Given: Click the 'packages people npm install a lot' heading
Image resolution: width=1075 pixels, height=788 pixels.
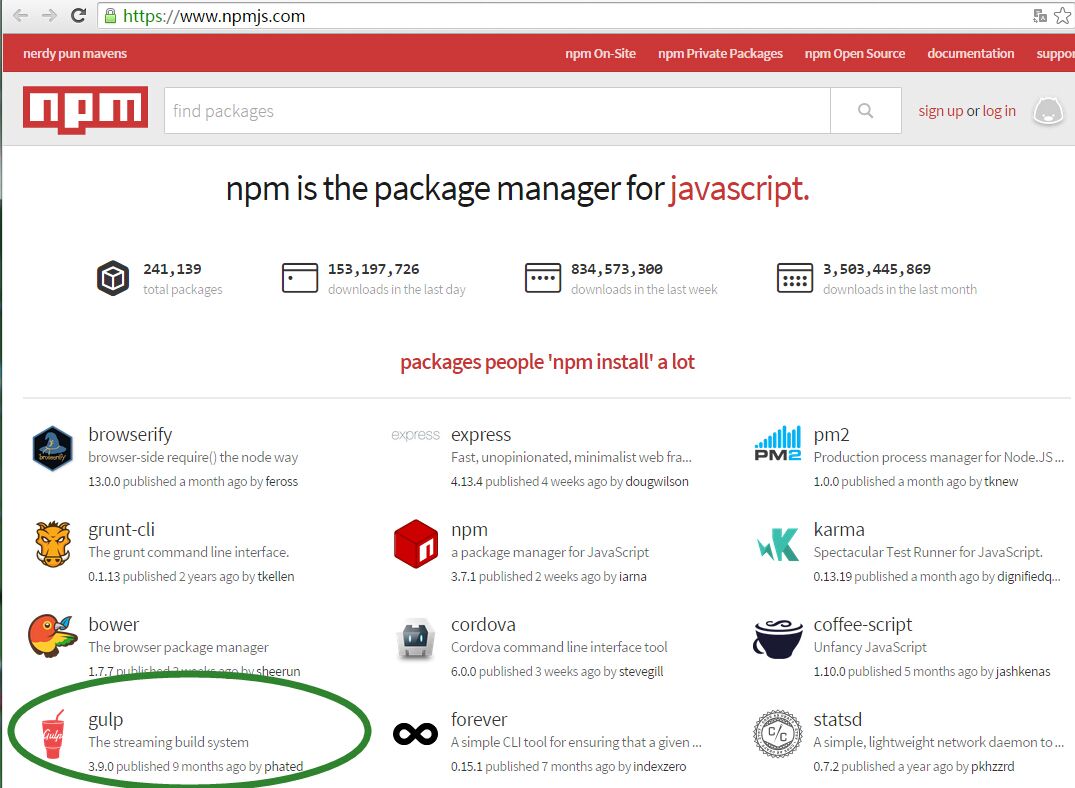Looking at the screenshot, I should pos(547,361).
